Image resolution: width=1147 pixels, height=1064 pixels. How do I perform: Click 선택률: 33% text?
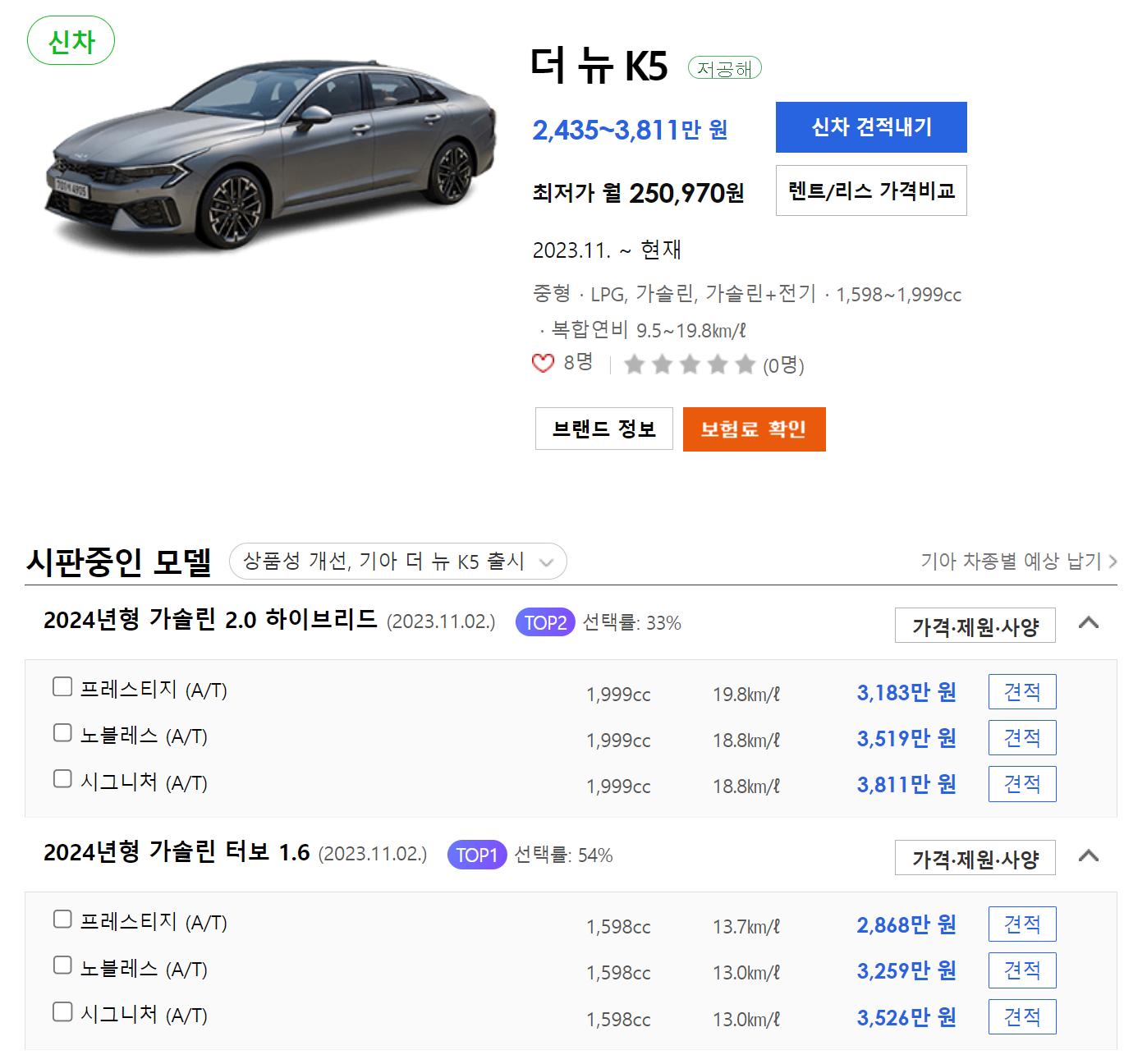tap(632, 622)
